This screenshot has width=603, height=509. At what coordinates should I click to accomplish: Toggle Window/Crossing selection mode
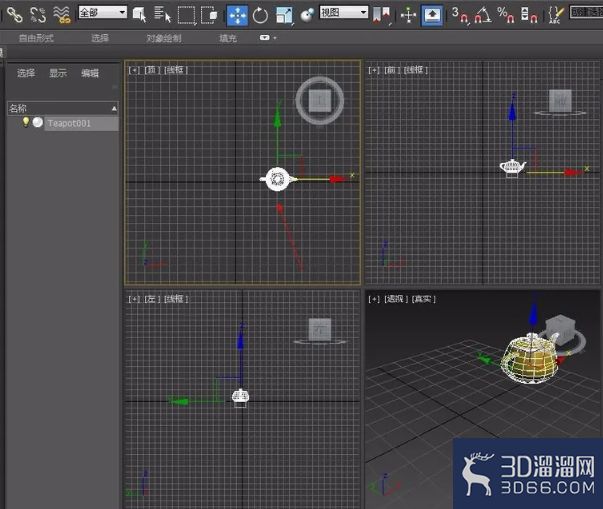pos(209,15)
